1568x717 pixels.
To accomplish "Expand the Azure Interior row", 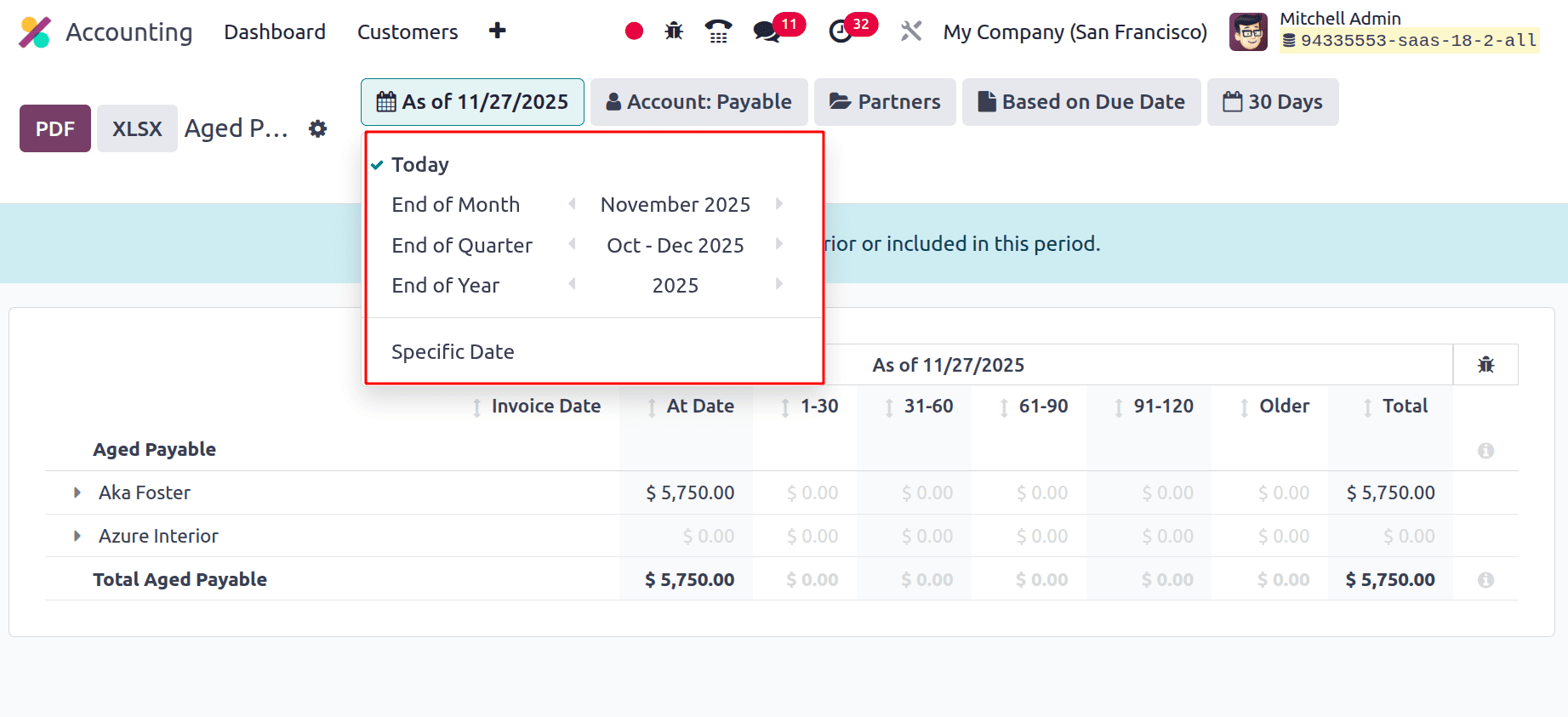I will [77, 536].
